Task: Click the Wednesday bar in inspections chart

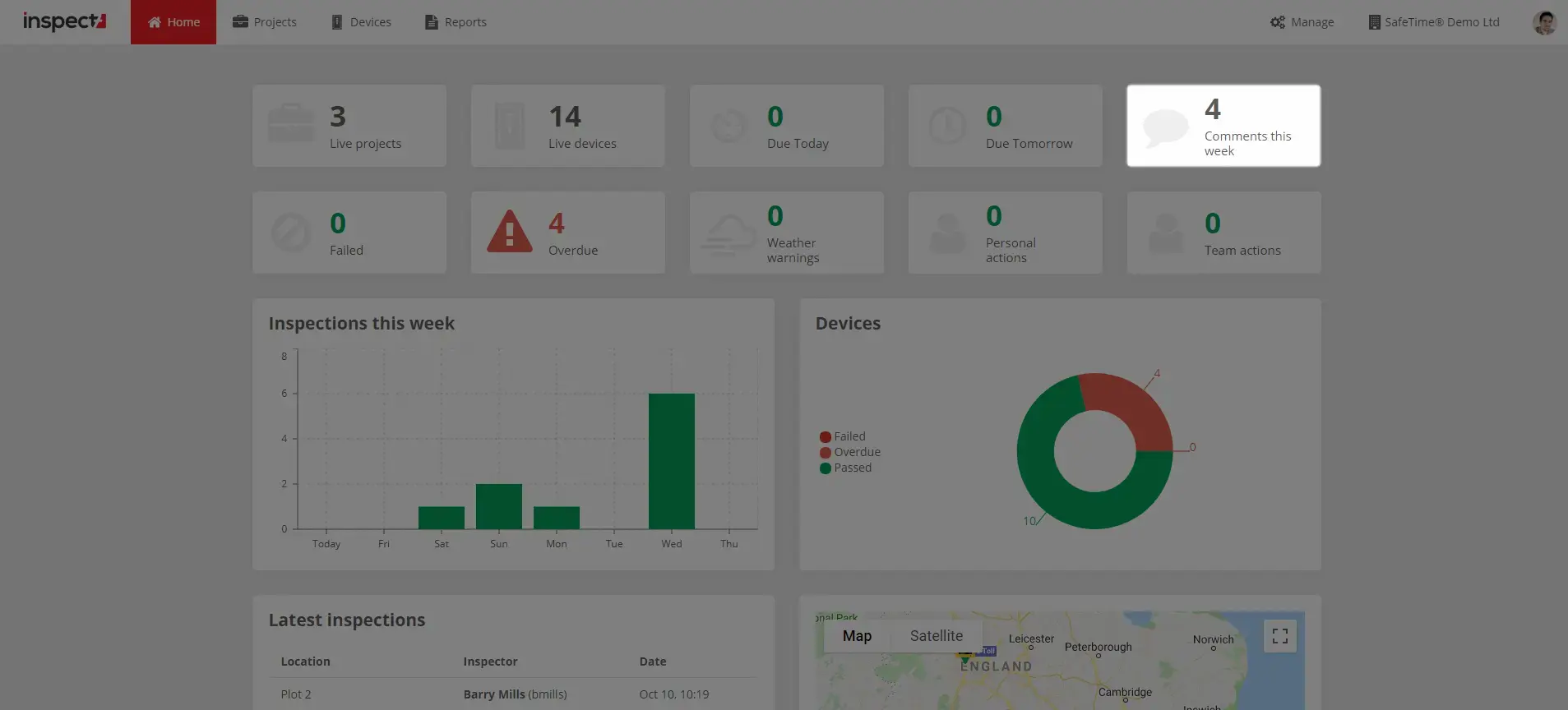Action: pos(671,460)
